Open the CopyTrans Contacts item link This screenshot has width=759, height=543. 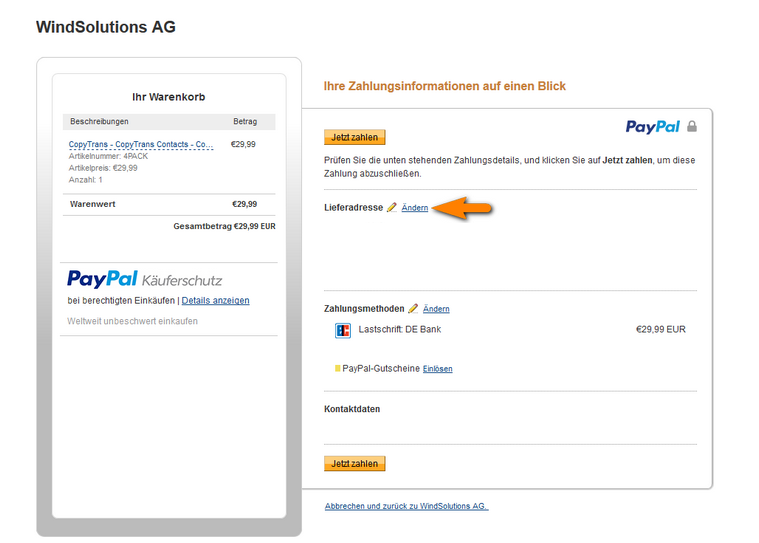(x=141, y=144)
